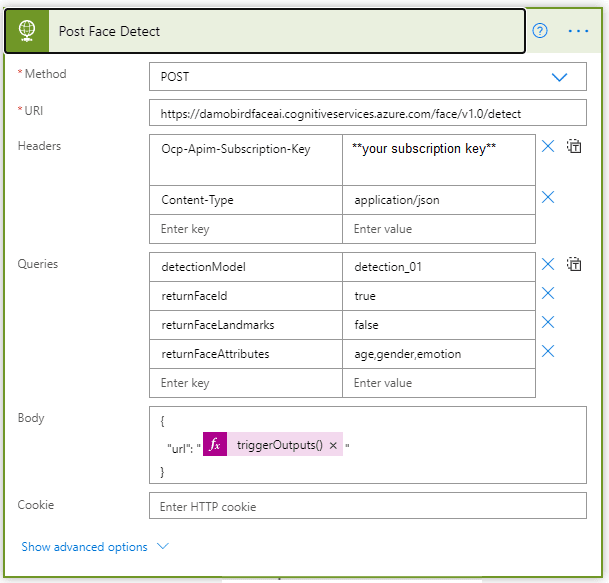Remove the returnFaceAttributes query row
This screenshot has height=583, width=609.
click(548, 352)
